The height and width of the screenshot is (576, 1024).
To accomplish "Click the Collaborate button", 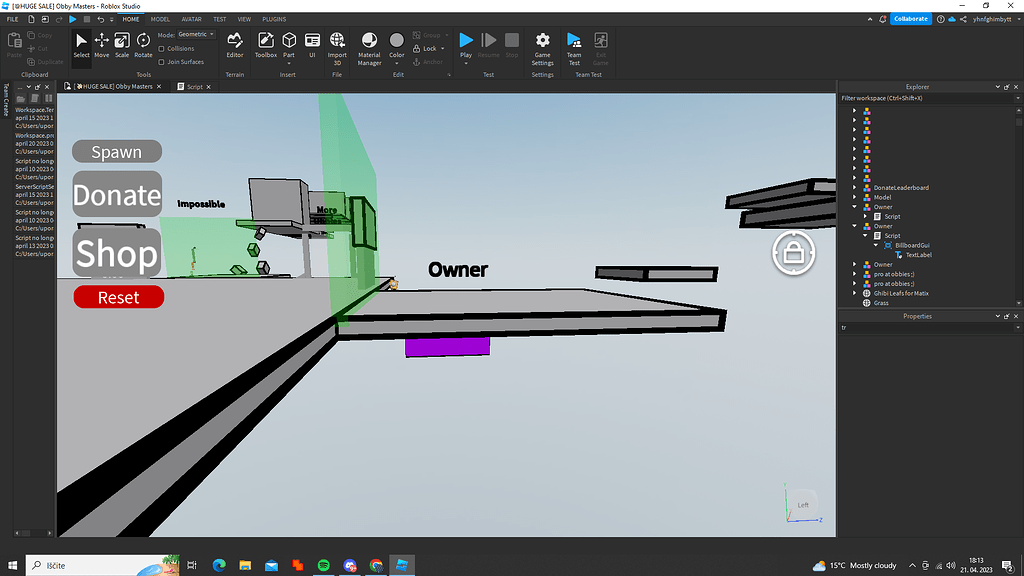I will pyautogui.click(x=909, y=18).
